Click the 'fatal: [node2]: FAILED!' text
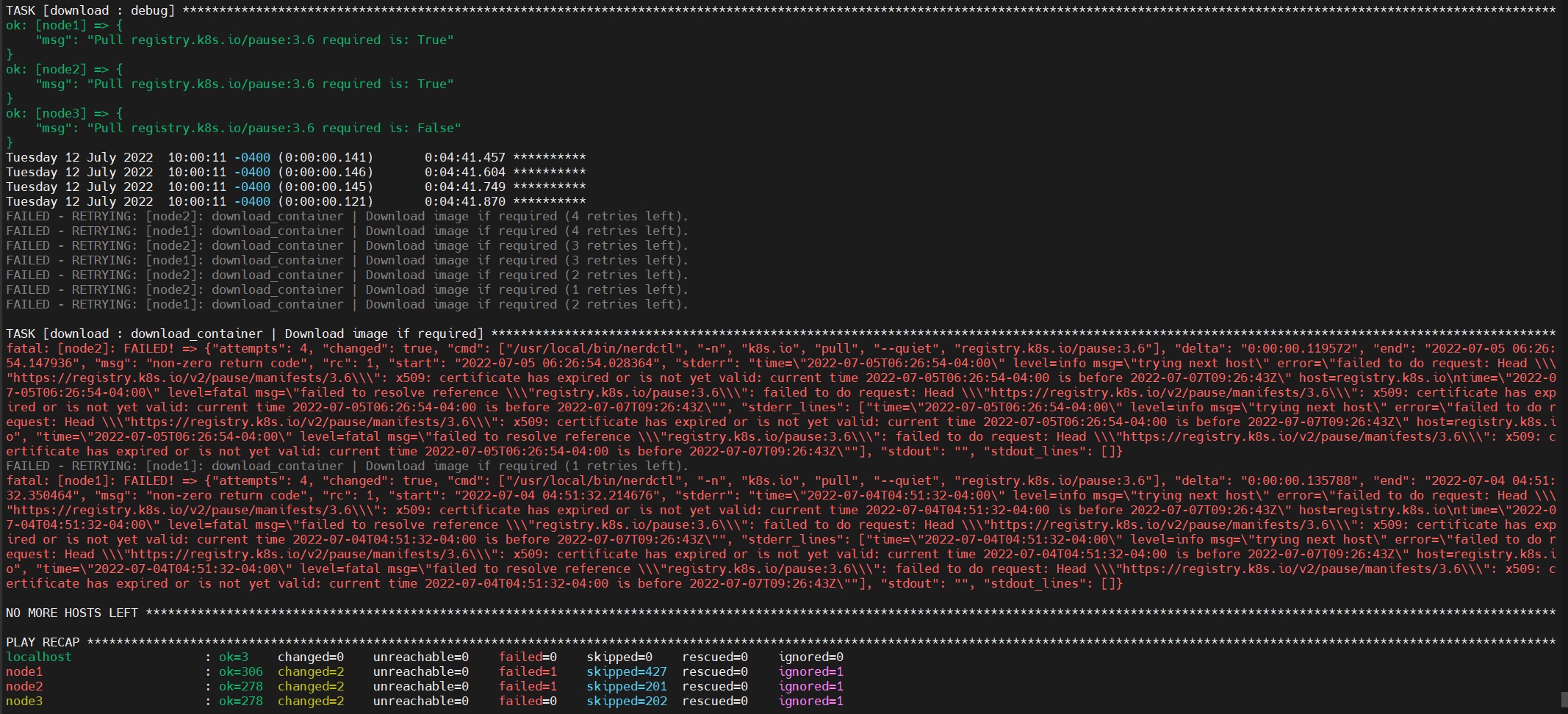The height and width of the screenshot is (714, 1568). pyautogui.click(x=90, y=348)
